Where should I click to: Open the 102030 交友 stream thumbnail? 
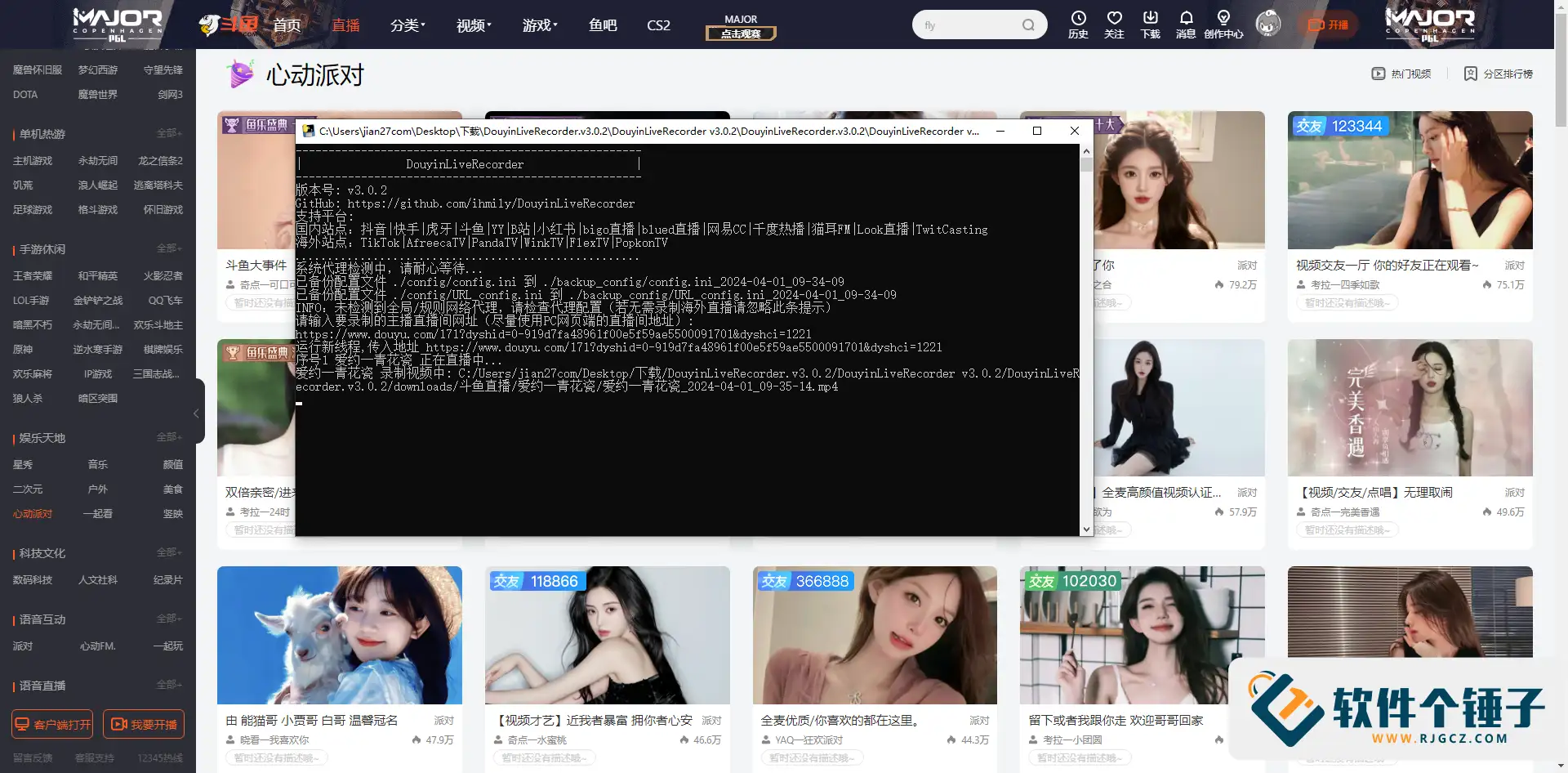pos(1142,635)
